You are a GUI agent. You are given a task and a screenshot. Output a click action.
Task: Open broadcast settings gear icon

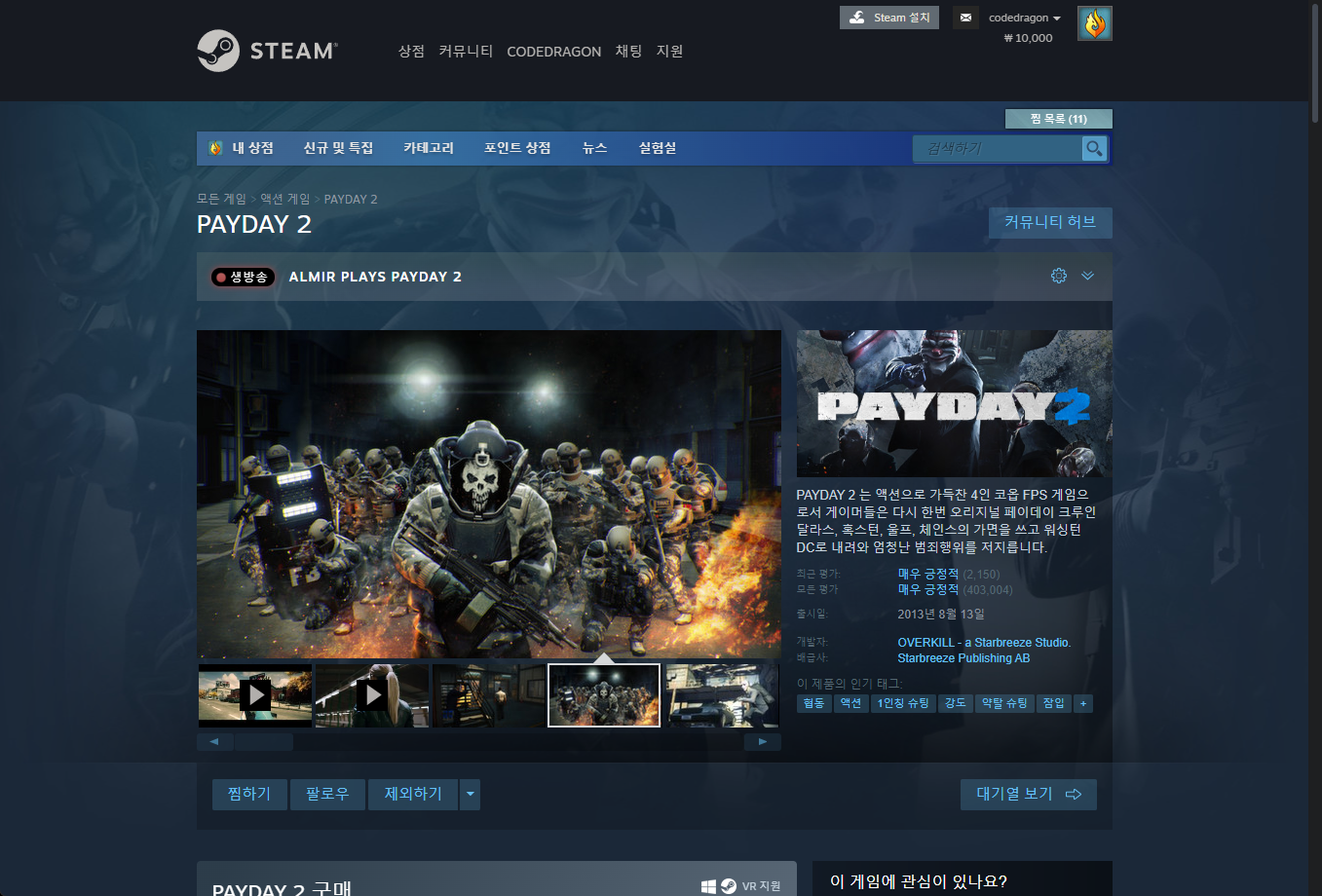(x=1059, y=276)
